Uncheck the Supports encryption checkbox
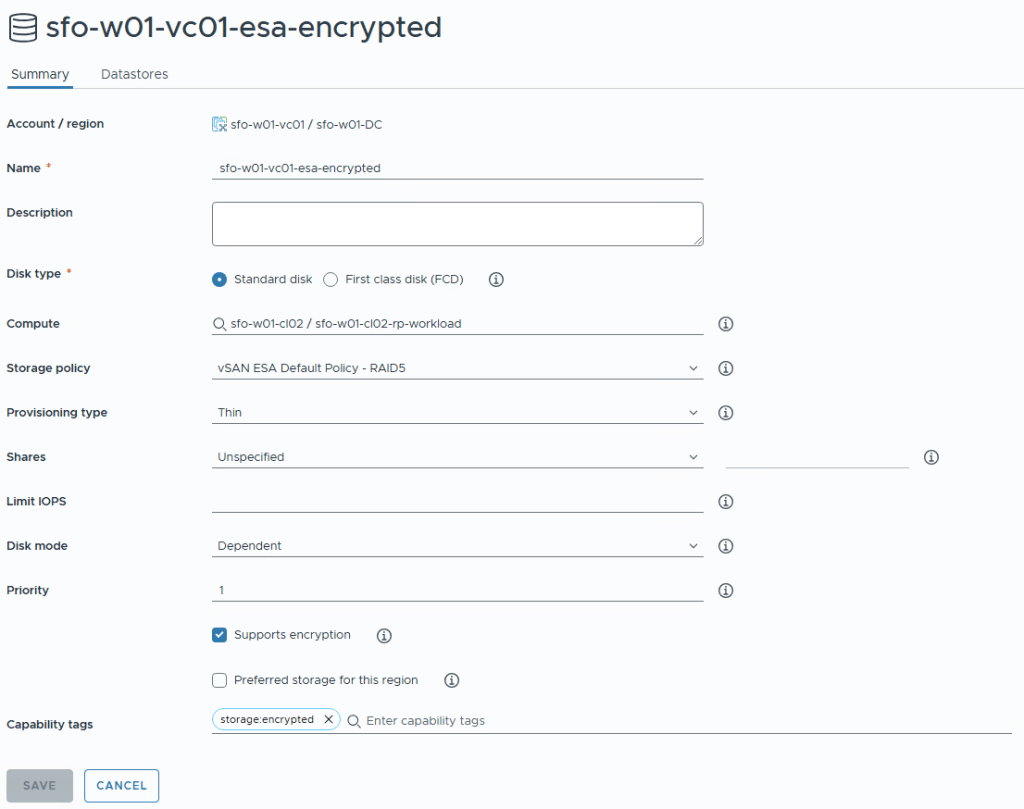The image size is (1024, 809). [220, 635]
